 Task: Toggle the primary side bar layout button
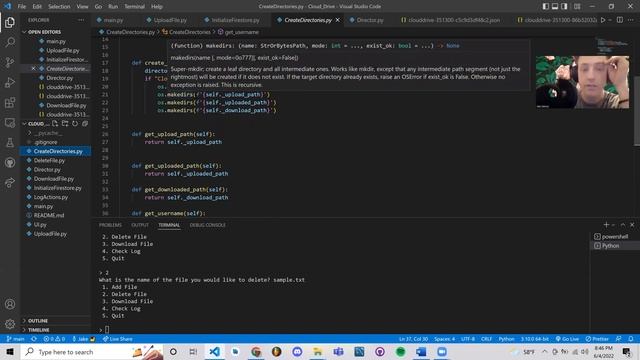pyautogui.click(x=546, y=7)
